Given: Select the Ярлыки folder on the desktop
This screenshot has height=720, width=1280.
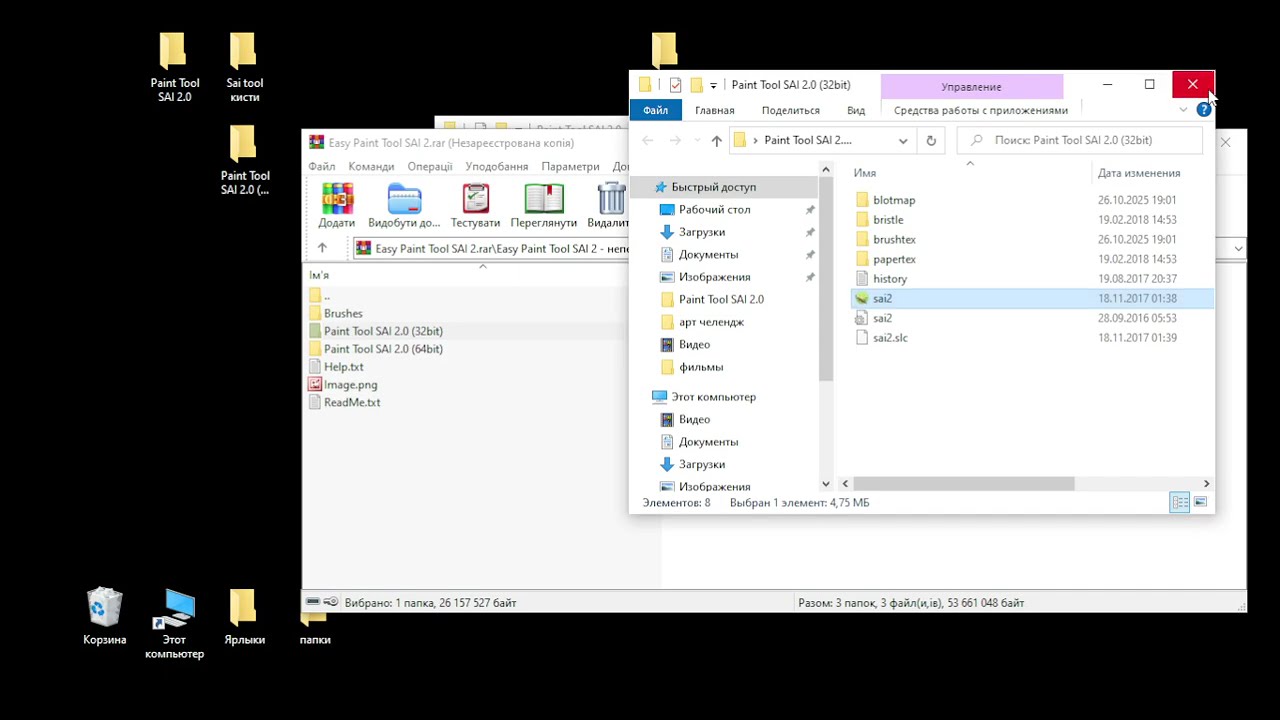Looking at the screenshot, I should click(x=244, y=617).
